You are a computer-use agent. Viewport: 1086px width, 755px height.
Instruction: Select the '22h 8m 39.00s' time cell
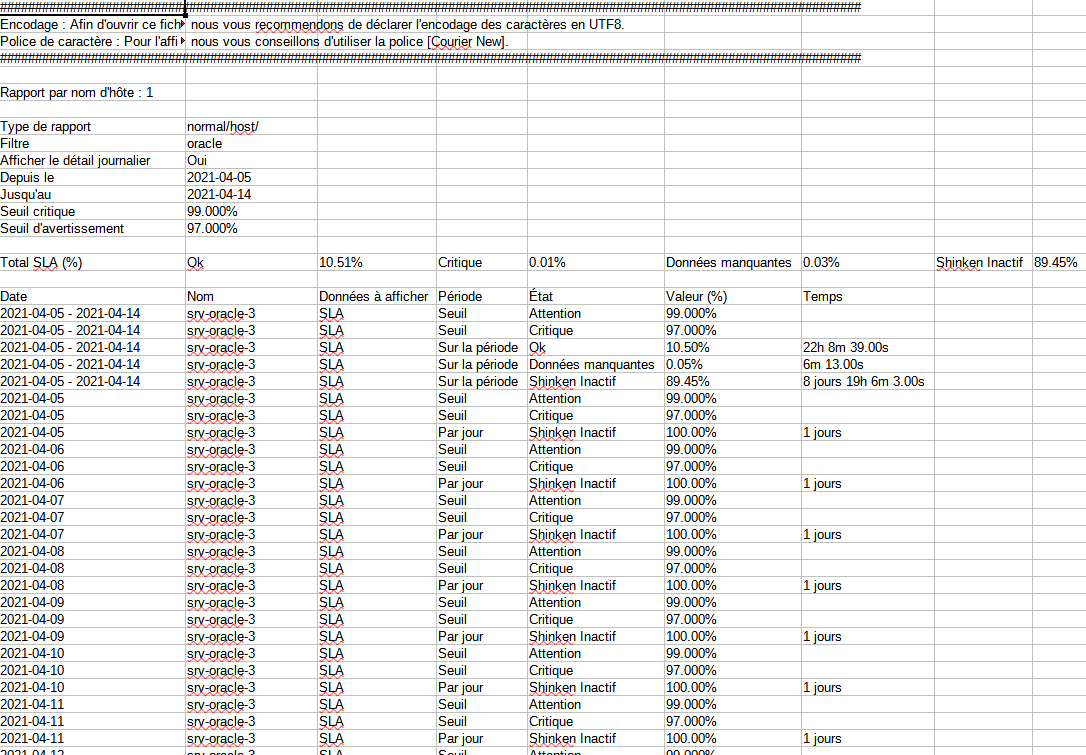[846, 348]
